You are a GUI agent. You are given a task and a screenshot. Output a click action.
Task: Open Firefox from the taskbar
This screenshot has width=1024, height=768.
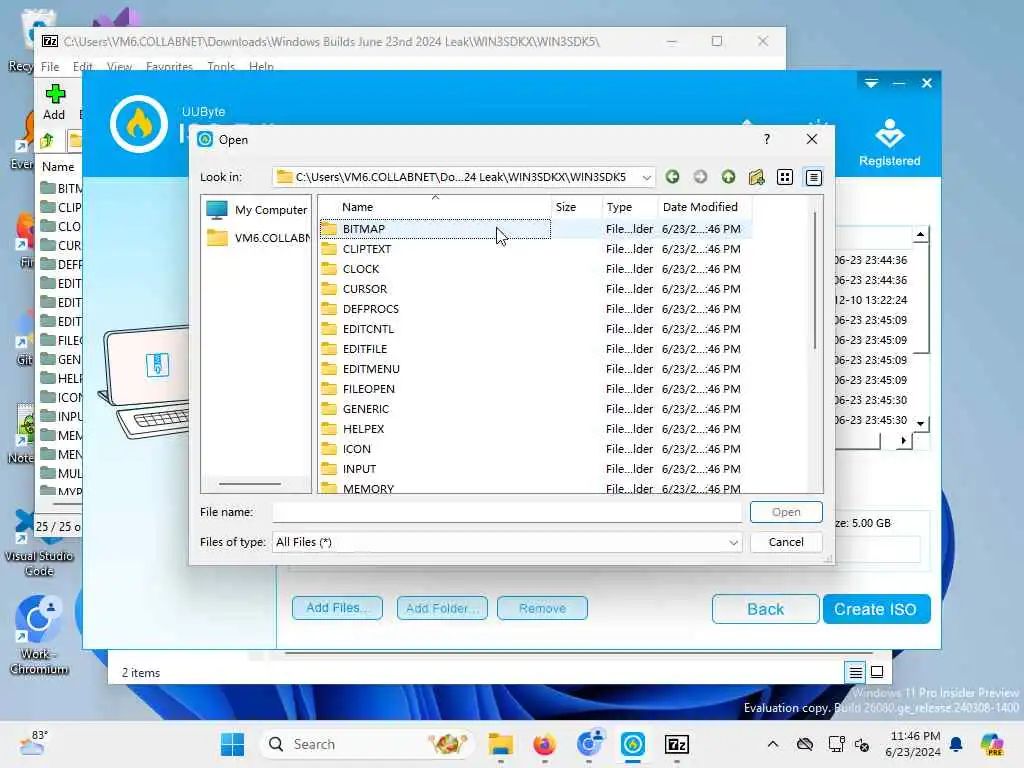pos(544,744)
